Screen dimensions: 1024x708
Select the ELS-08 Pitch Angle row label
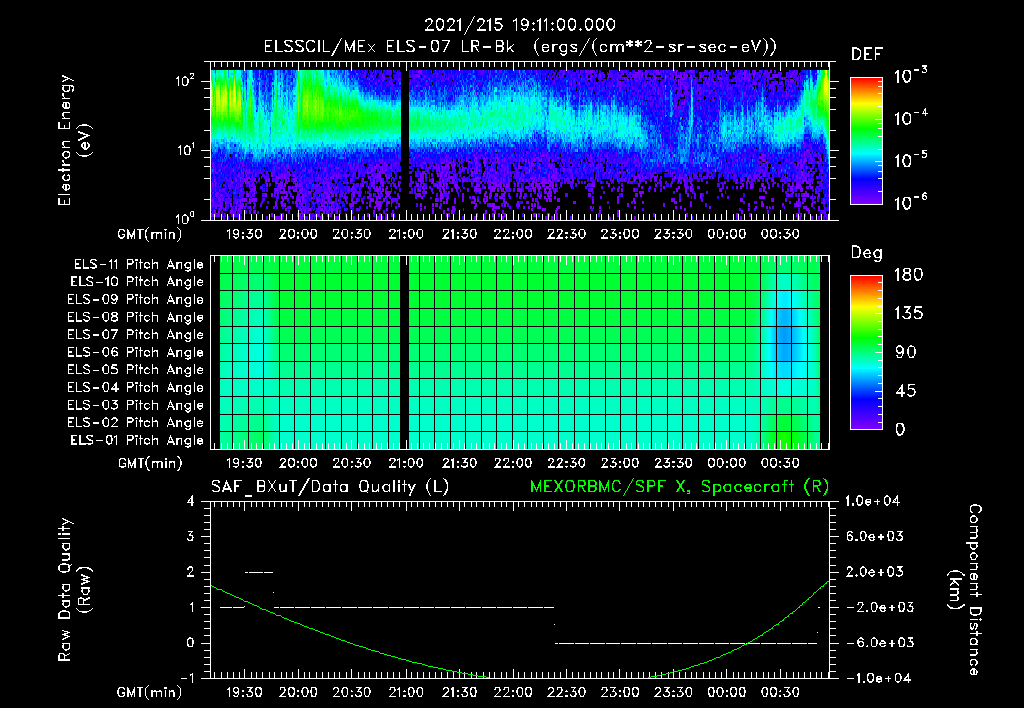coord(136,317)
